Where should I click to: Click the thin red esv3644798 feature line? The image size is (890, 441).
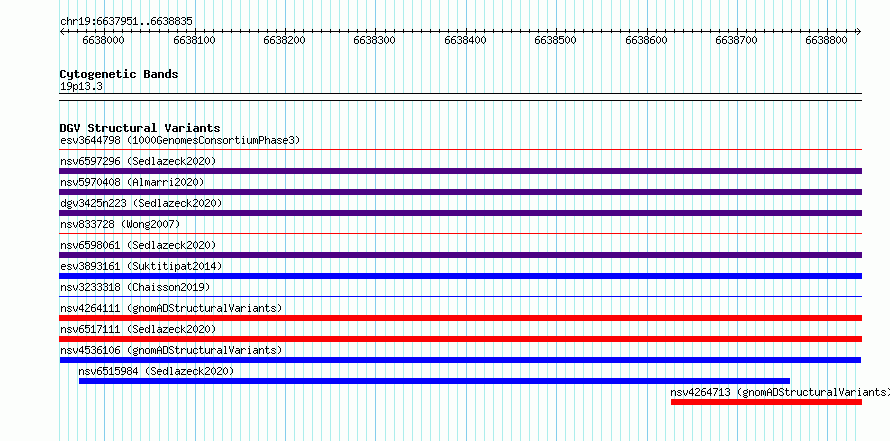460,150
